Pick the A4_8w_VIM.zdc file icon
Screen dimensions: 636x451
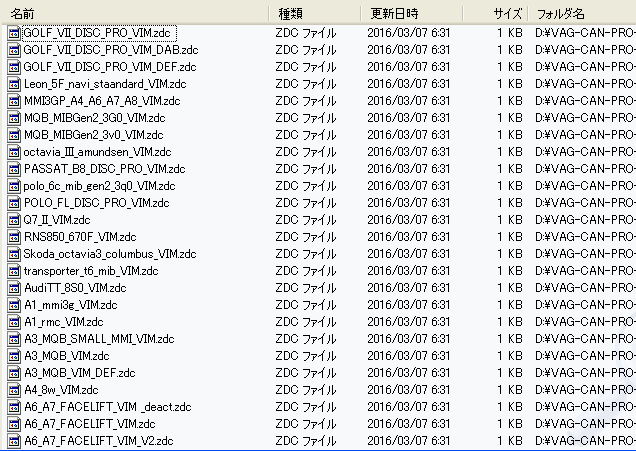point(14,390)
